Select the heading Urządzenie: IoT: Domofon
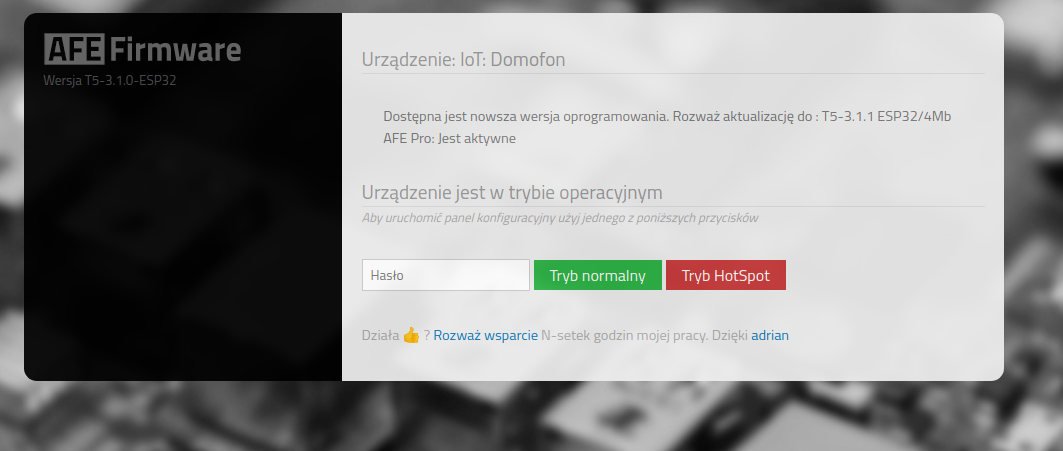The image size is (1063, 451). pos(463,60)
